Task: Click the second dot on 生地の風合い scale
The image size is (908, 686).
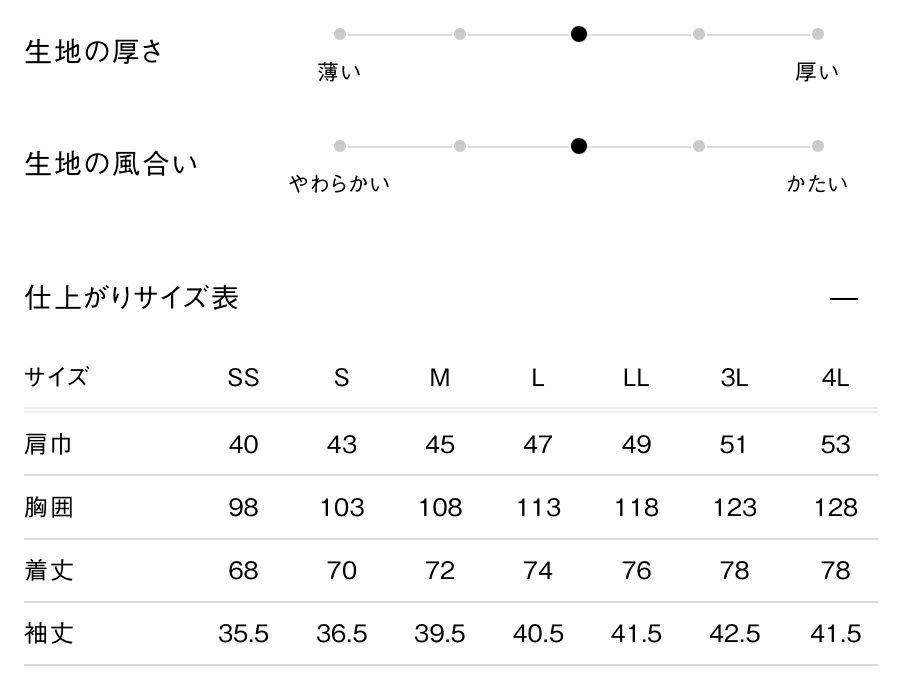Action: 460,146
